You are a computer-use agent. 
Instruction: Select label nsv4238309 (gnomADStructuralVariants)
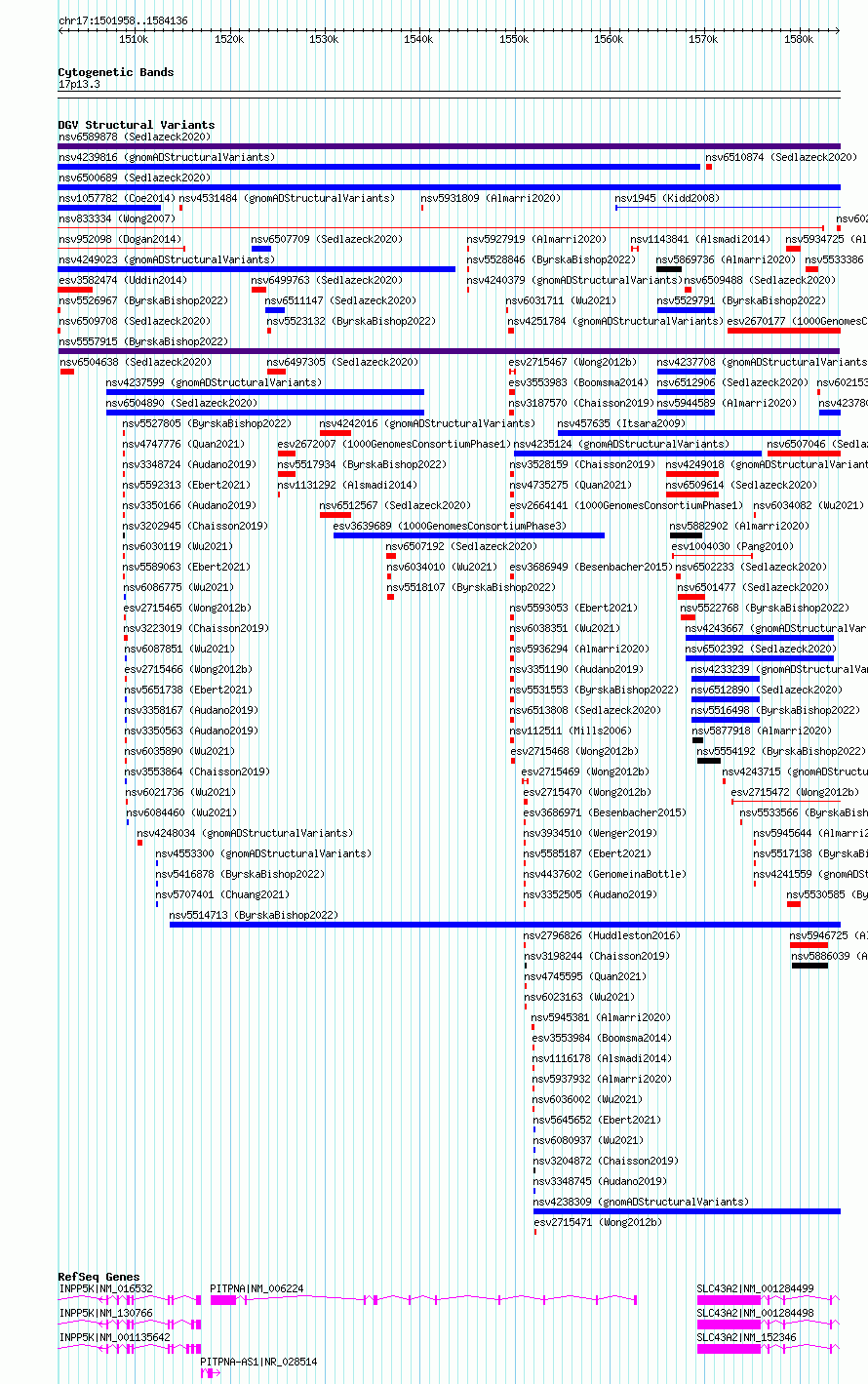[x=641, y=1202]
